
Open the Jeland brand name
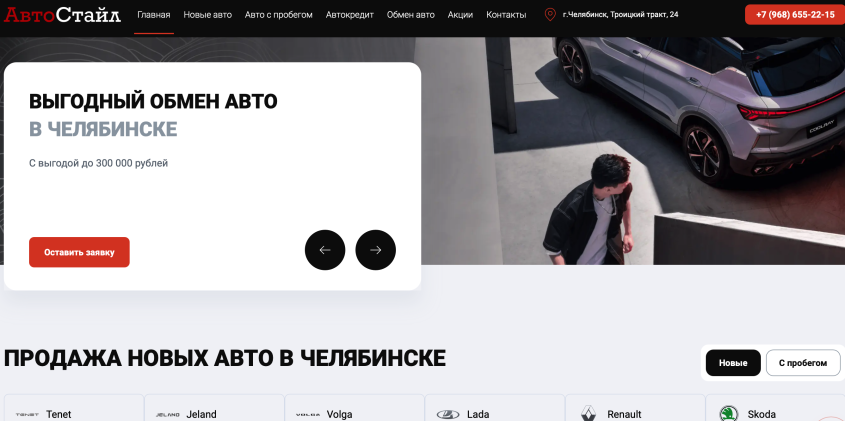[x=202, y=415]
